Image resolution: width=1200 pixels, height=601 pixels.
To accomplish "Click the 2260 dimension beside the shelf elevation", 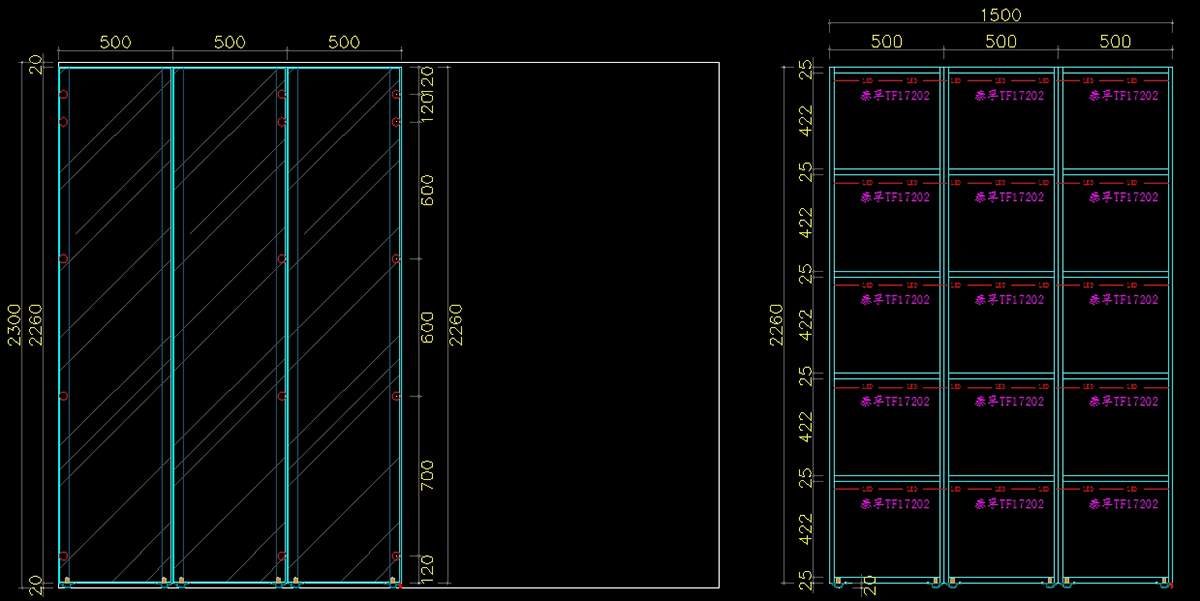I will pyautogui.click(x=776, y=325).
